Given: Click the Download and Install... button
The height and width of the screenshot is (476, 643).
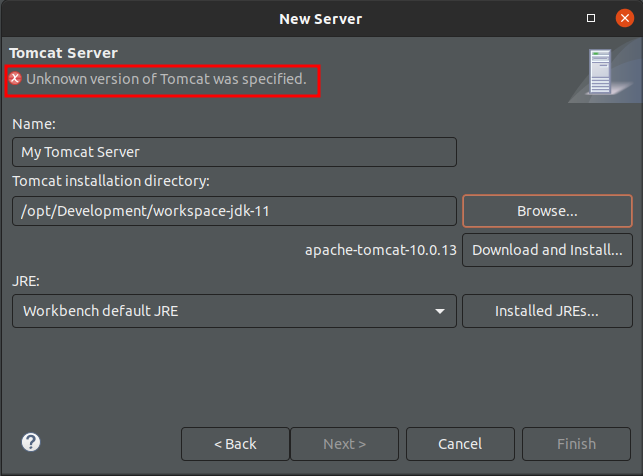Looking at the screenshot, I should (547, 250).
